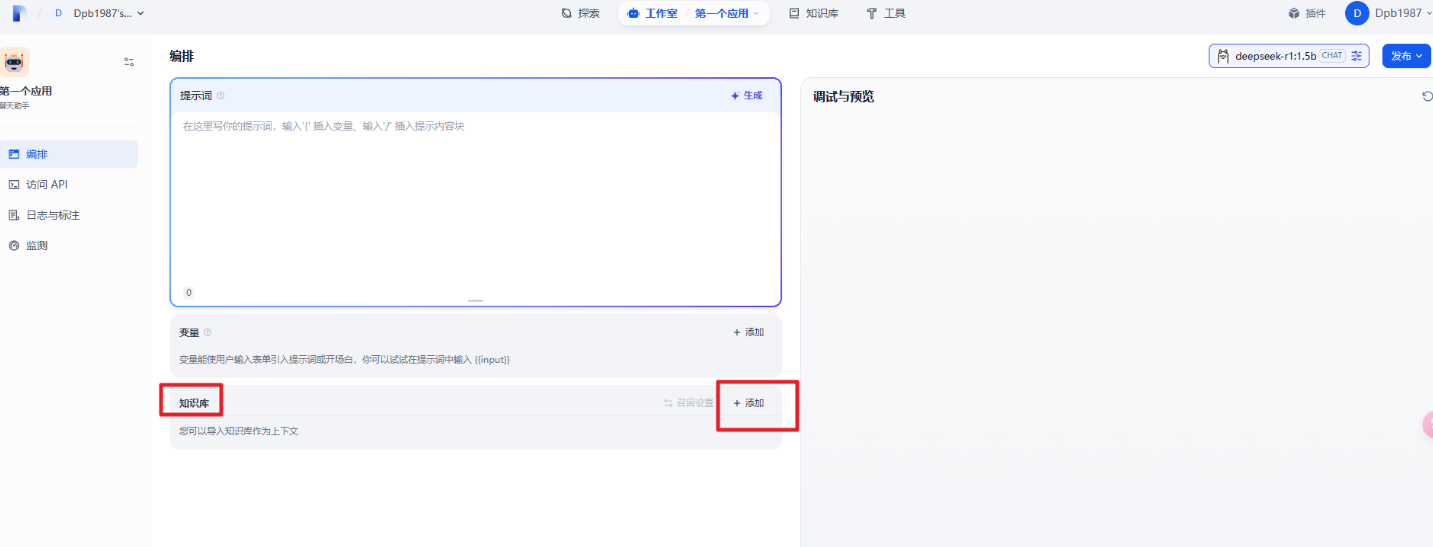Select 编排 in the left sidebar
The image size is (1433, 547).
tap(69, 154)
